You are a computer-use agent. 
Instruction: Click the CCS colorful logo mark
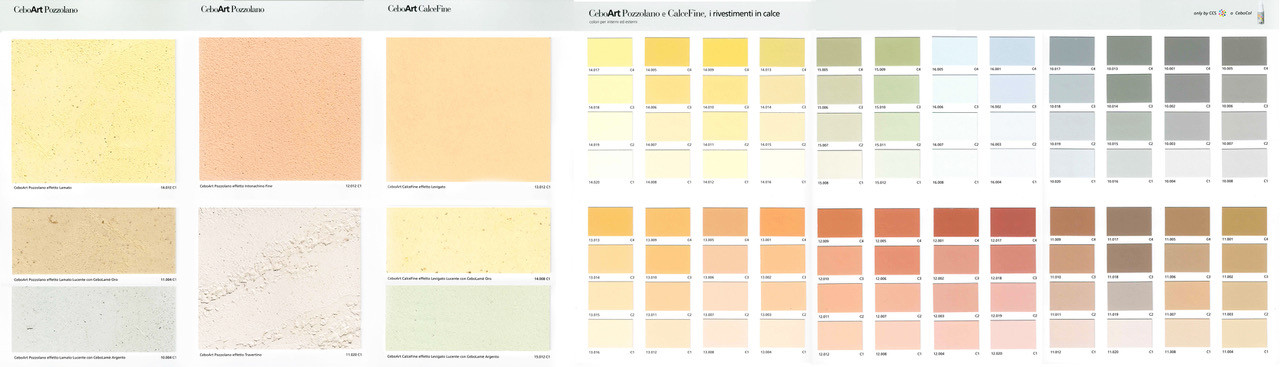tap(1222, 13)
